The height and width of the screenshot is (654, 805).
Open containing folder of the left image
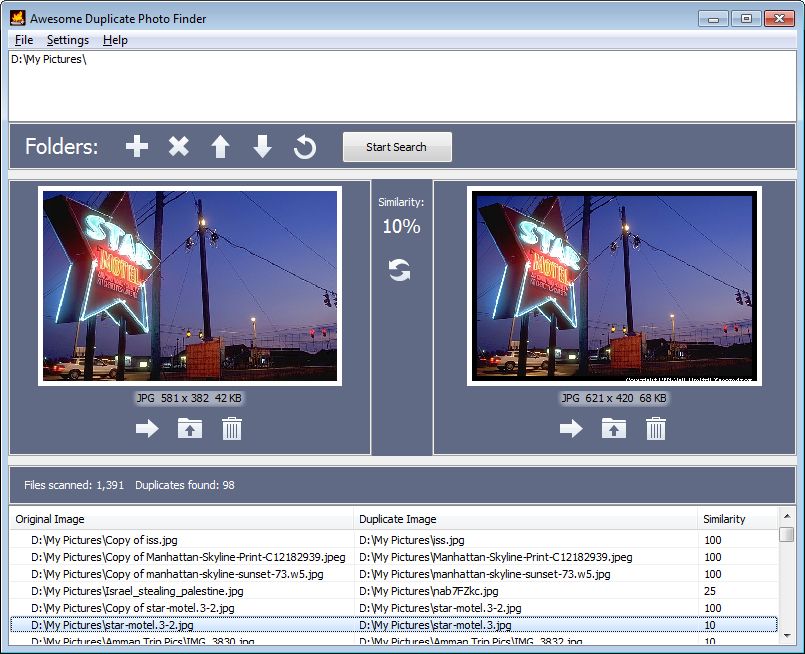(x=189, y=428)
